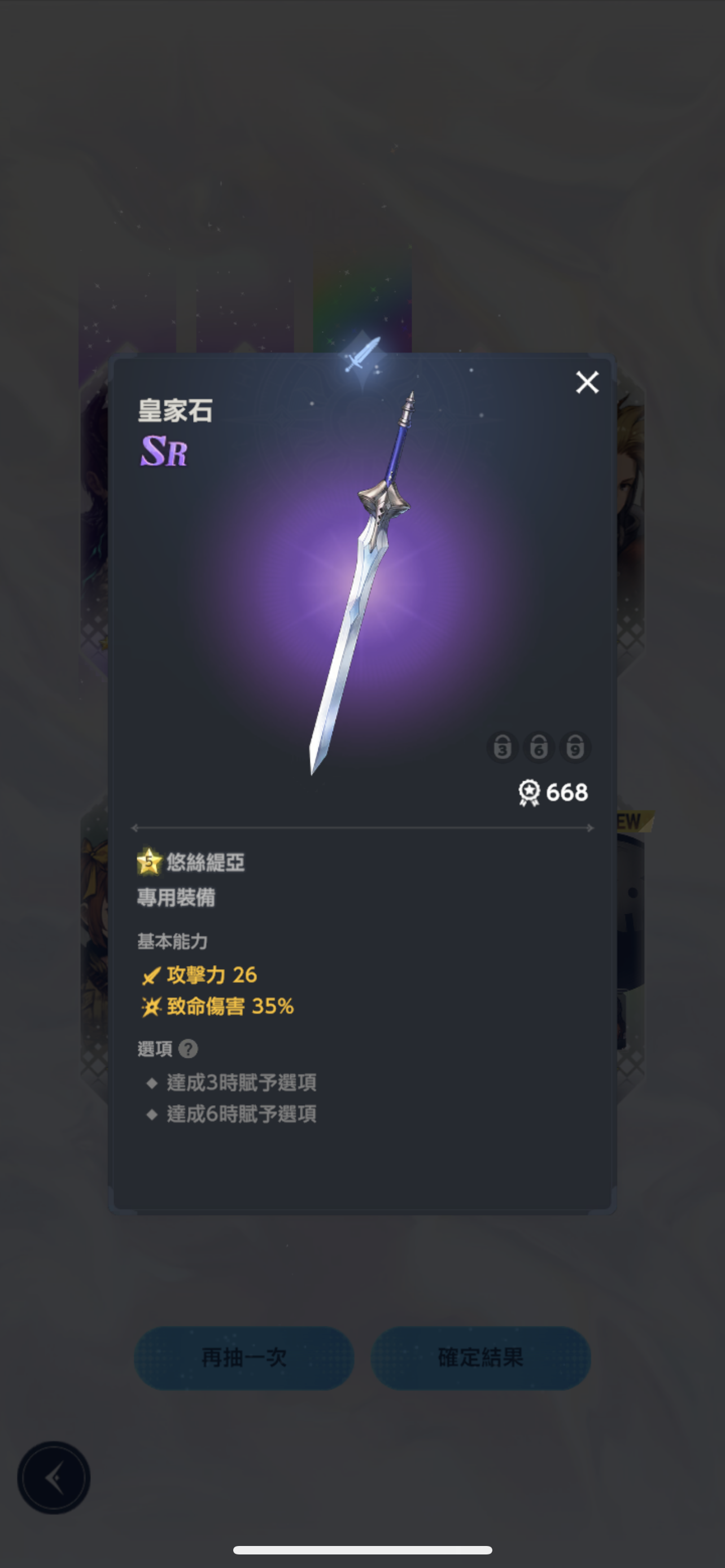This screenshot has width=725, height=1568.
Task: Open the 選項 question mark help
Action: (x=189, y=1049)
